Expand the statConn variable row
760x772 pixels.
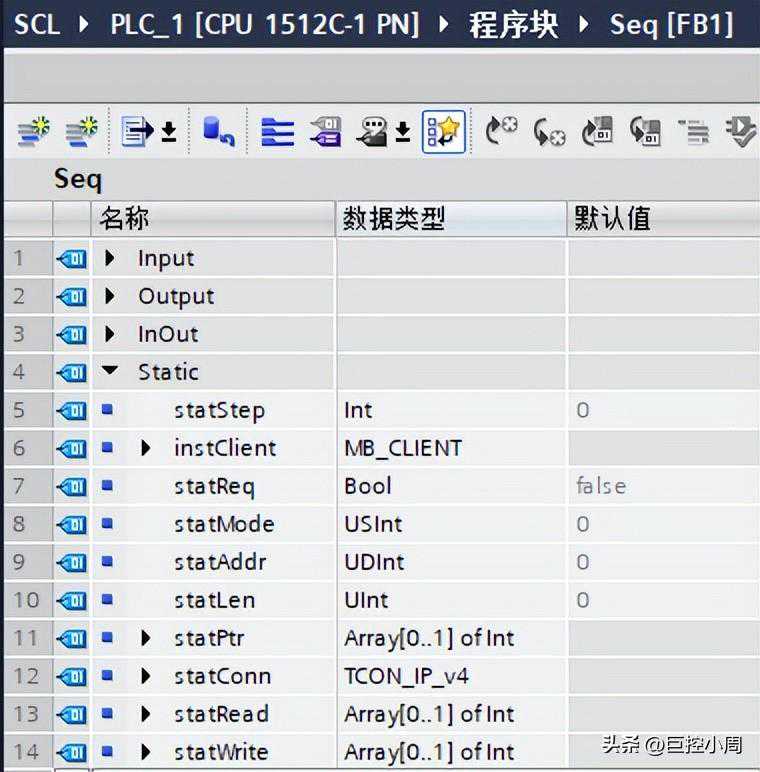(146, 676)
